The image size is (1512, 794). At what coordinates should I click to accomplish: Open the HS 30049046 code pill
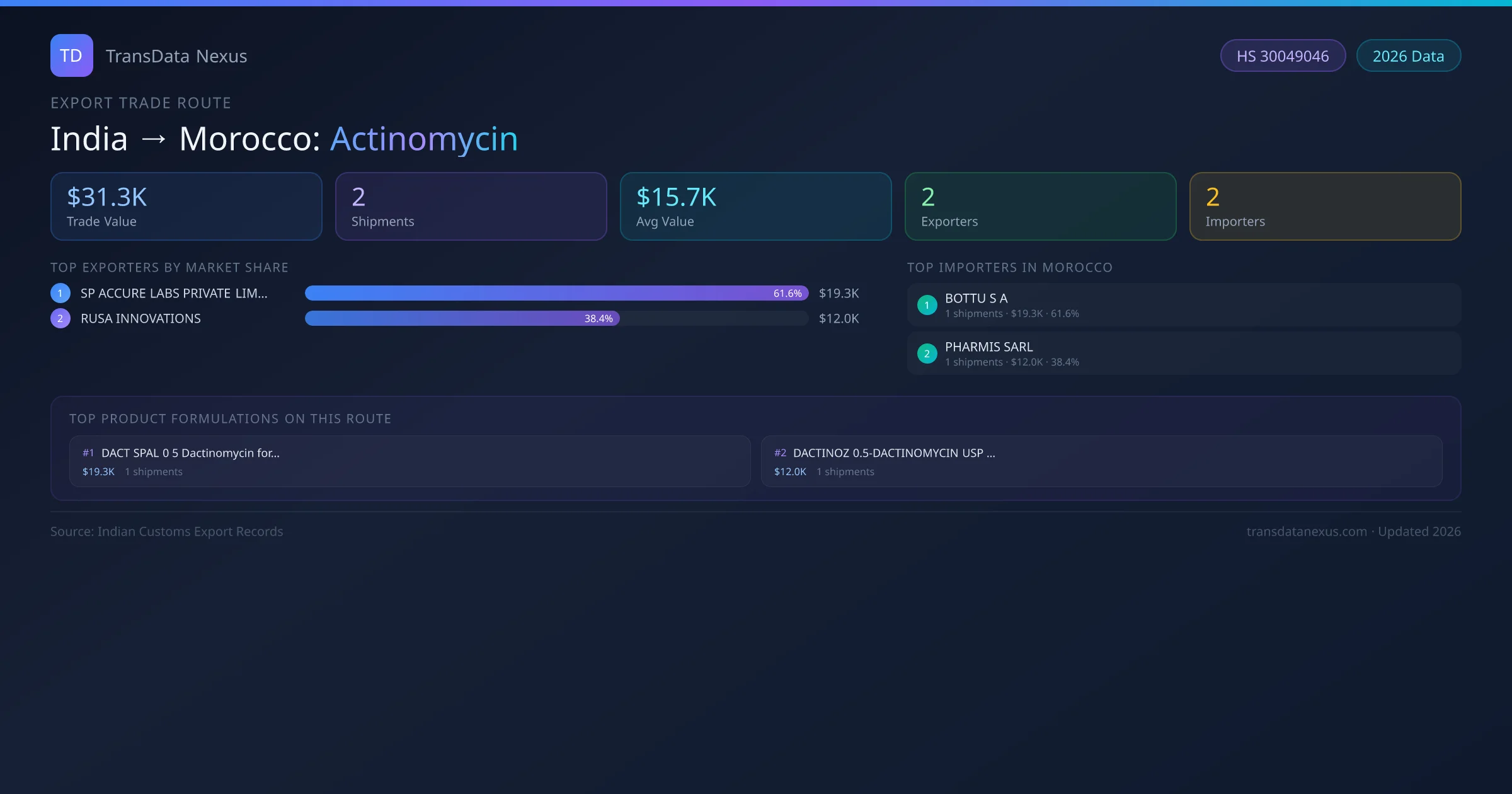click(x=1283, y=55)
